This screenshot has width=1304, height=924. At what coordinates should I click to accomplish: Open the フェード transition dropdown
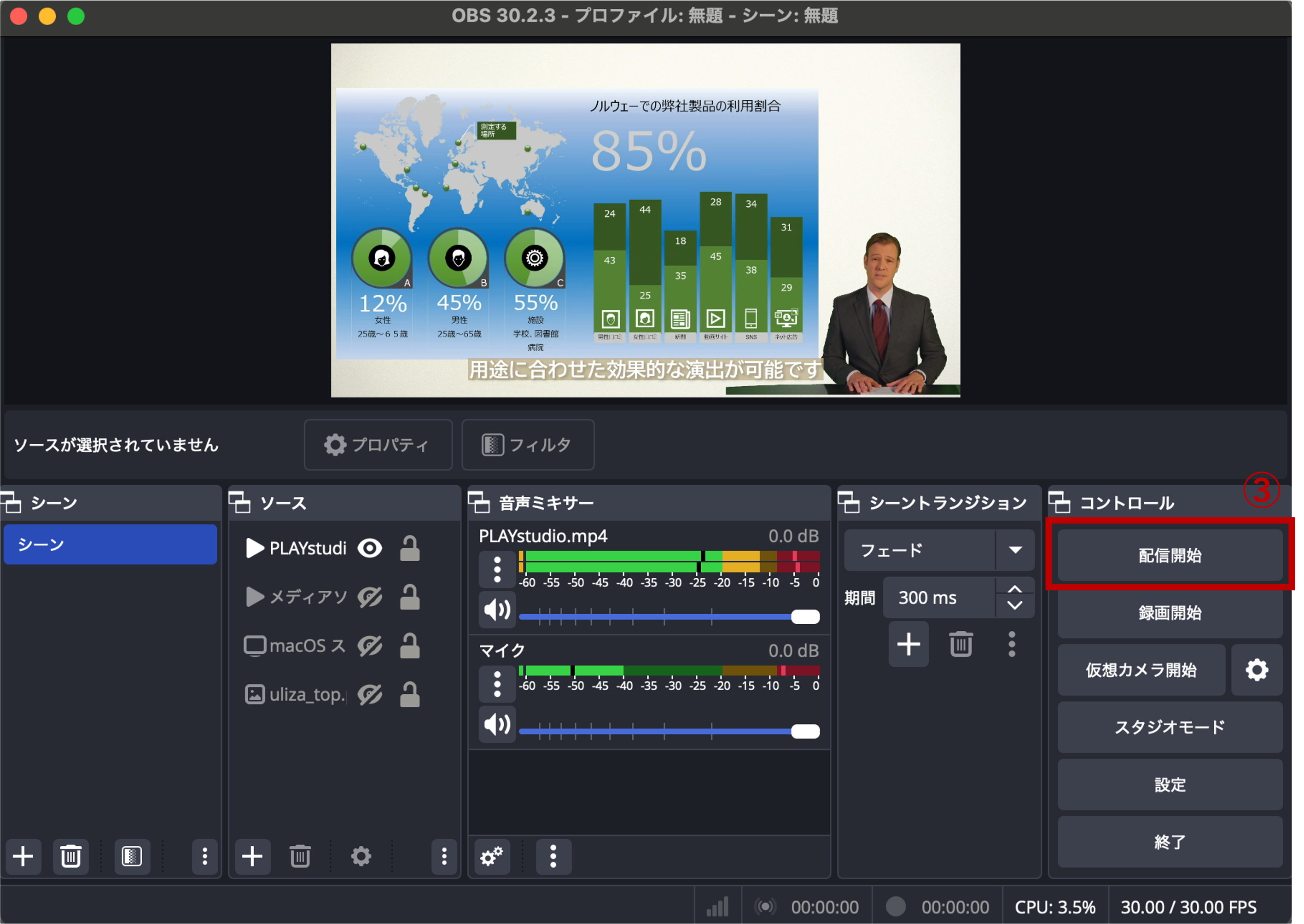point(939,550)
